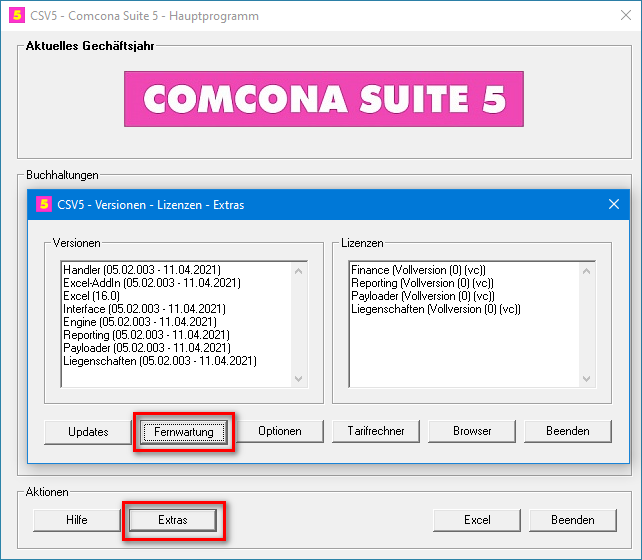
Task: Select Liegenschaften (05.02.003 - 11.04.2021) version entry
Action: 160,361
